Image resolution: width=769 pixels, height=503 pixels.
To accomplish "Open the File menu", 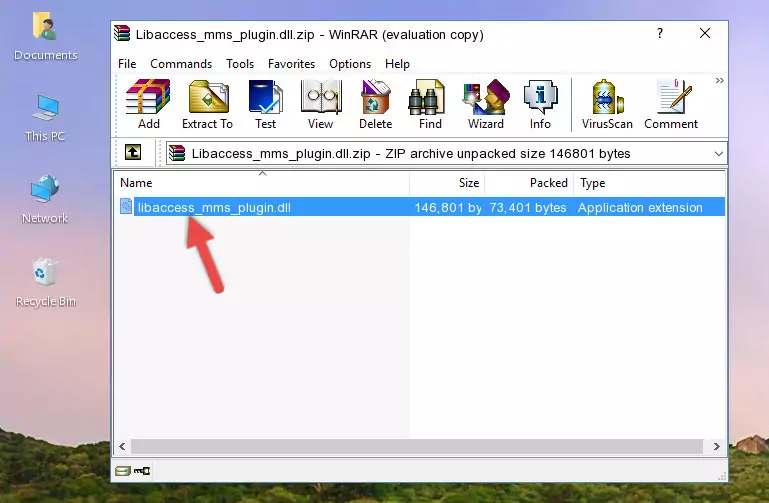I will (127, 64).
